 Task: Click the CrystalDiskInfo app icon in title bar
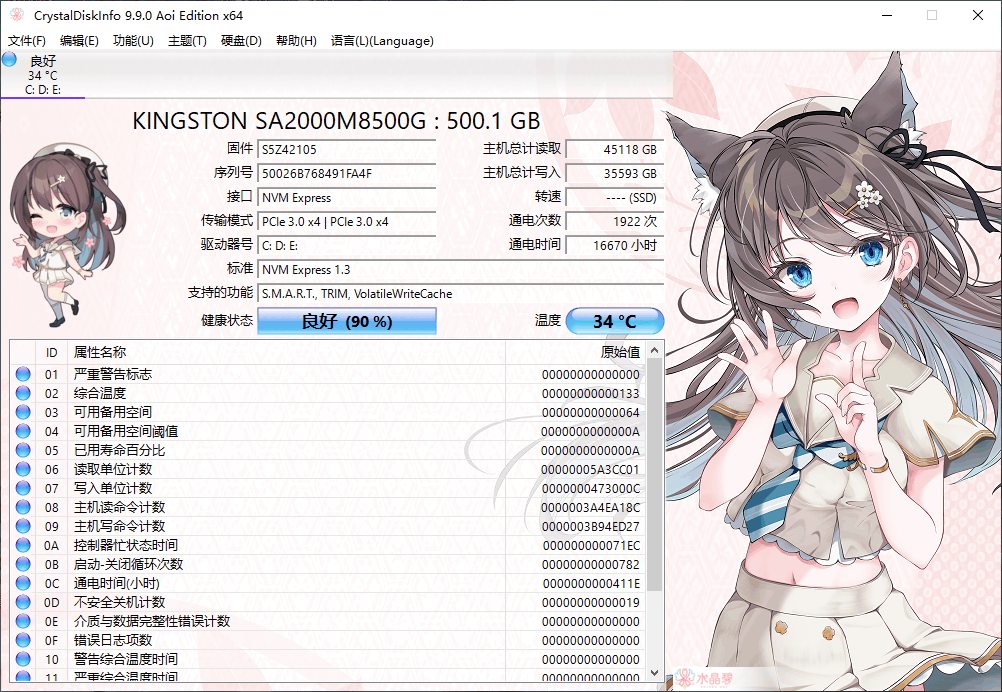tap(17, 15)
